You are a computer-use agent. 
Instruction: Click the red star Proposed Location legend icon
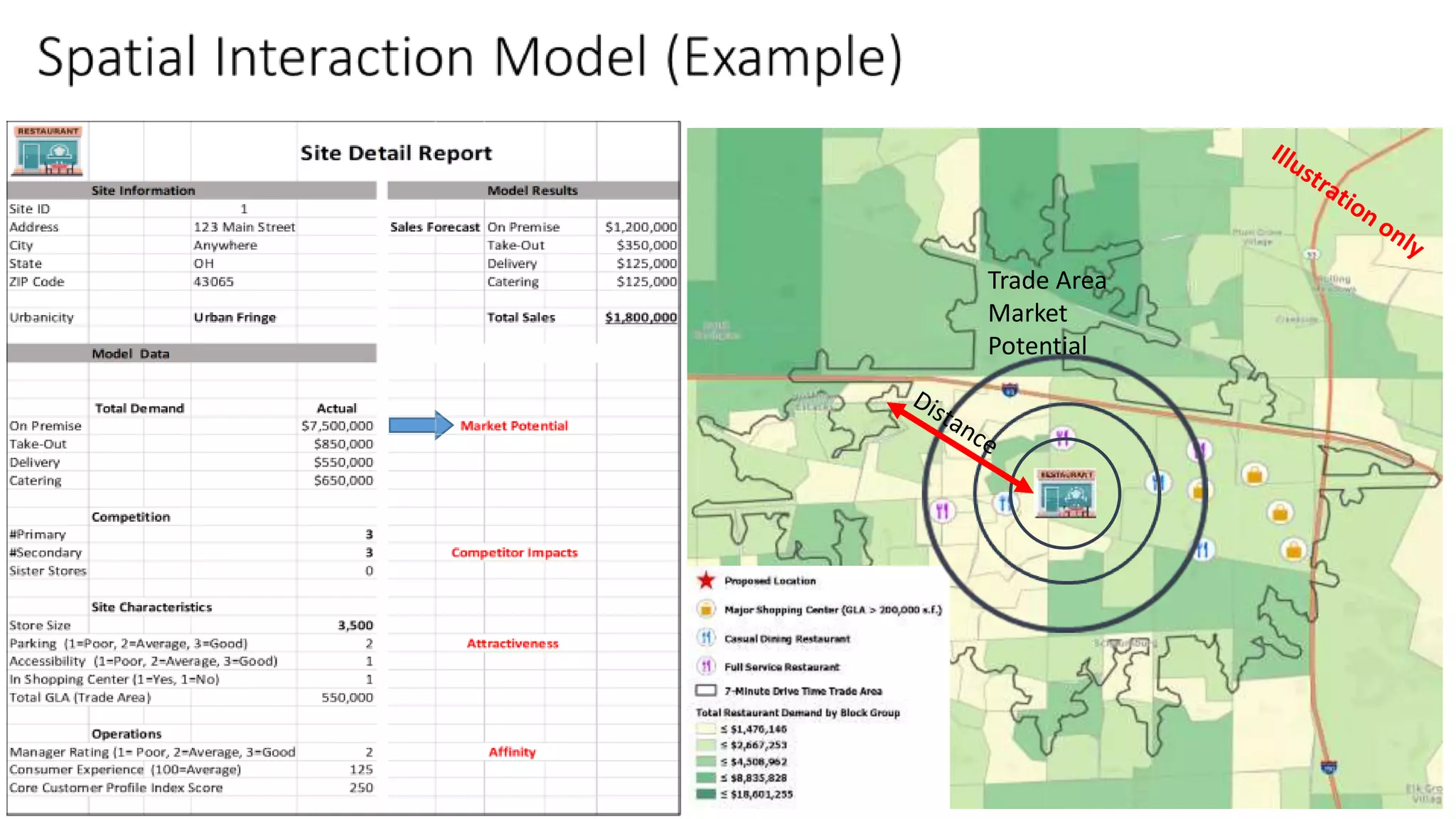pyautogui.click(x=705, y=581)
